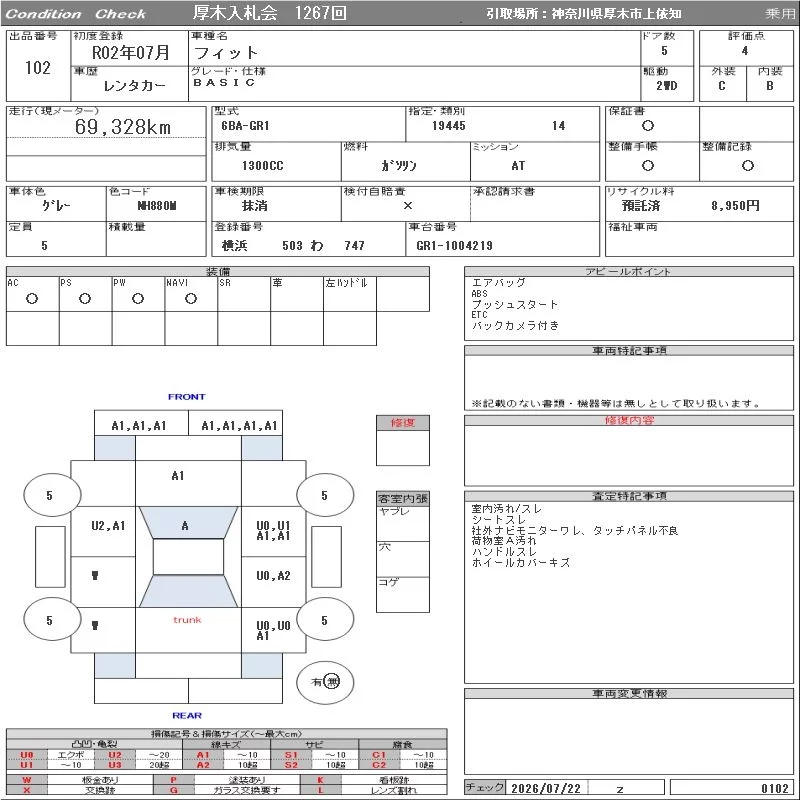
Task: Click the FRONT label above diagram
Action: click(187, 397)
